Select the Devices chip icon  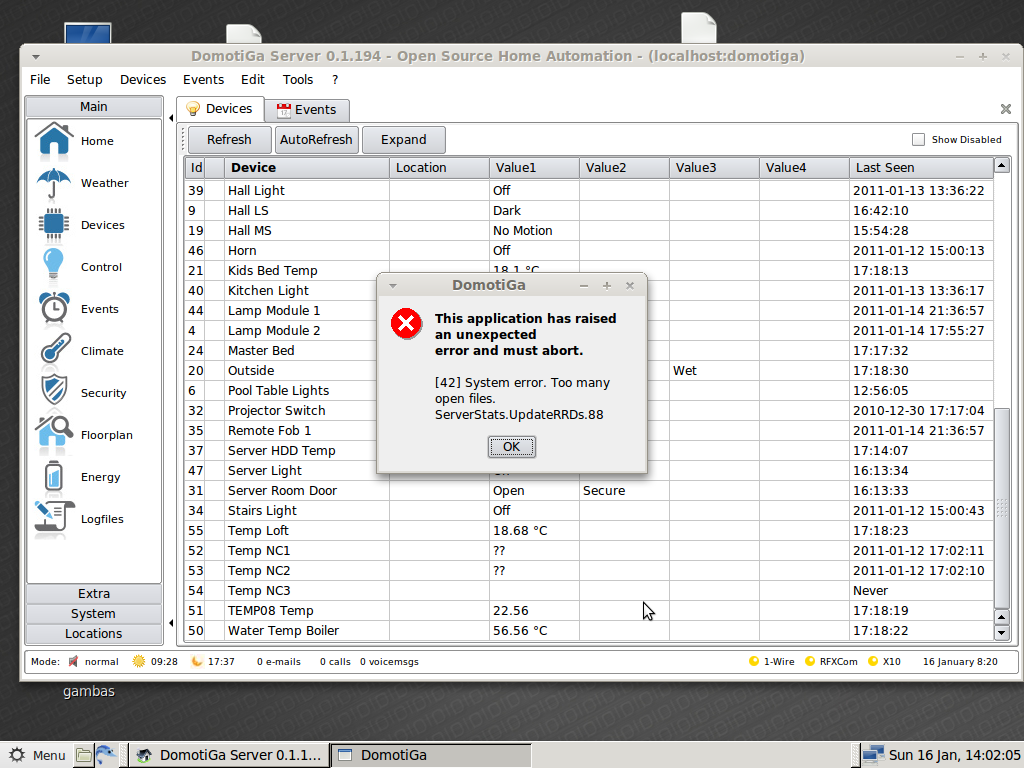(x=54, y=225)
